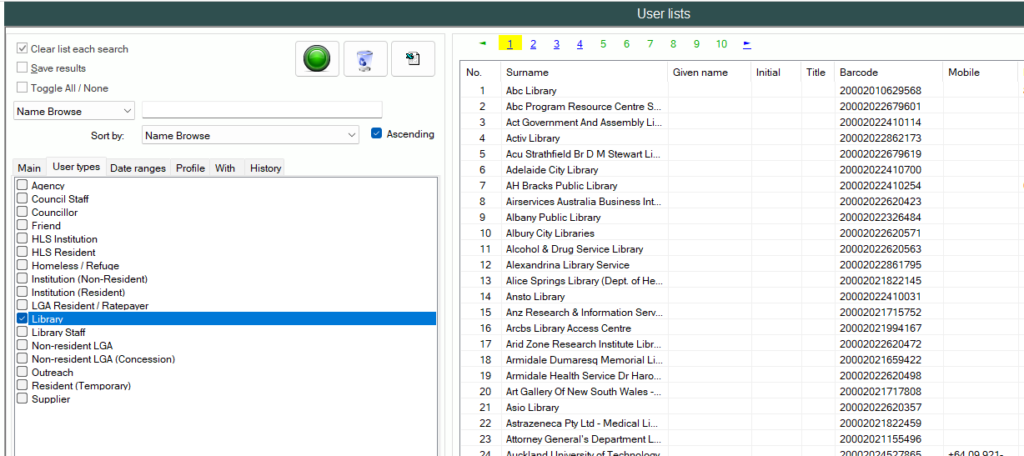
Task: Uncheck the Ascending checkbox
Action: click(x=376, y=133)
